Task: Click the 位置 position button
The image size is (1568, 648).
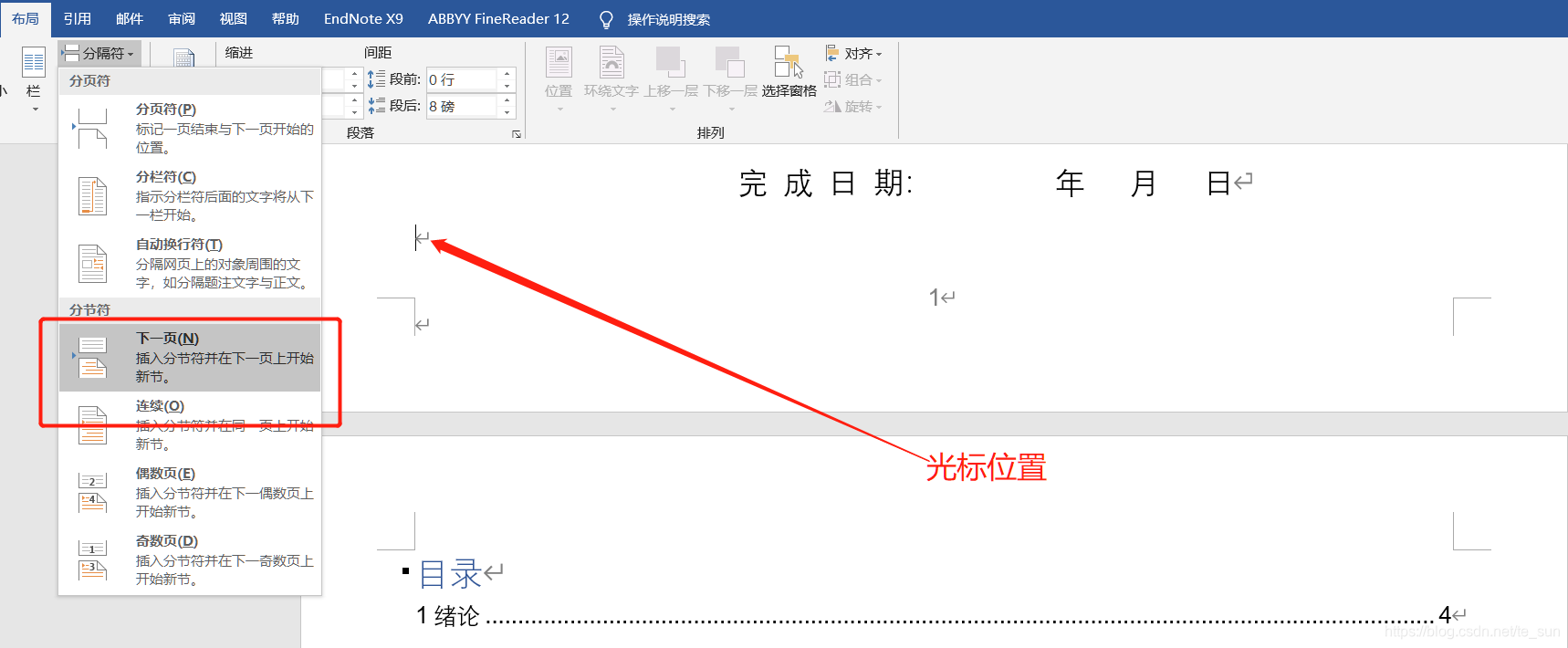Action: (559, 79)
